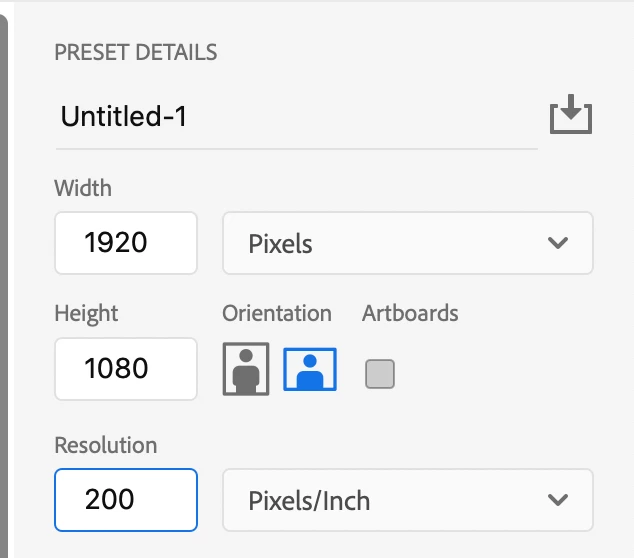Click the Width label

[x=83, y=187]
